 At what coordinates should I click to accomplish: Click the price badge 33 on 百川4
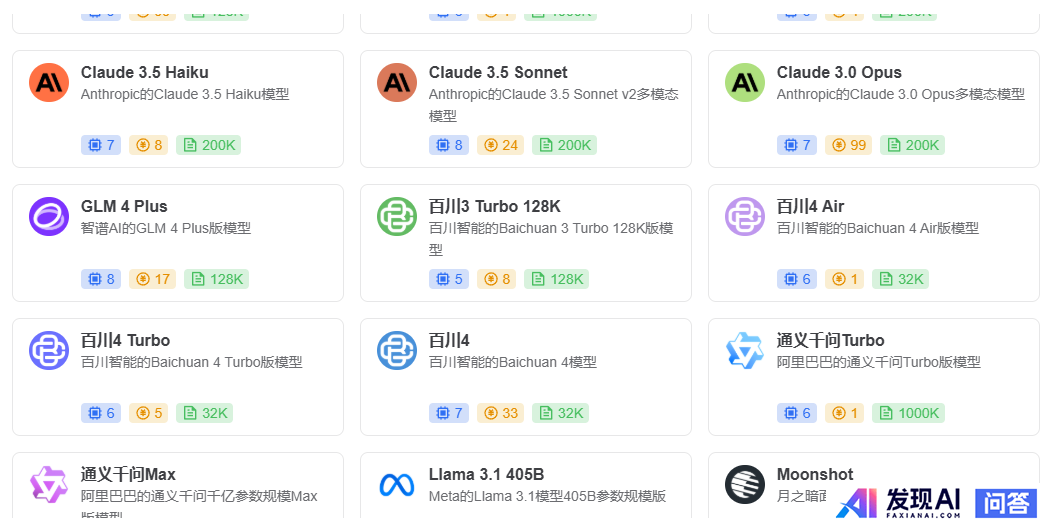tap(501, 413)
